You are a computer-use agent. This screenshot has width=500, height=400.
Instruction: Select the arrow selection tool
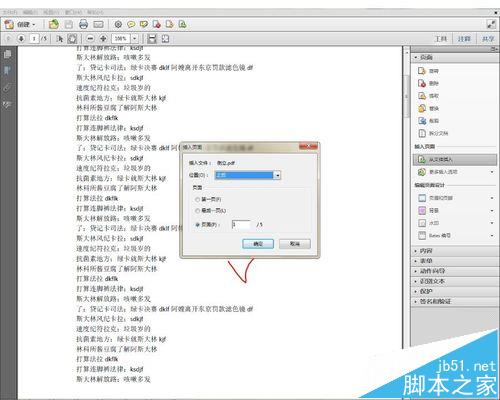pos(60,39)
